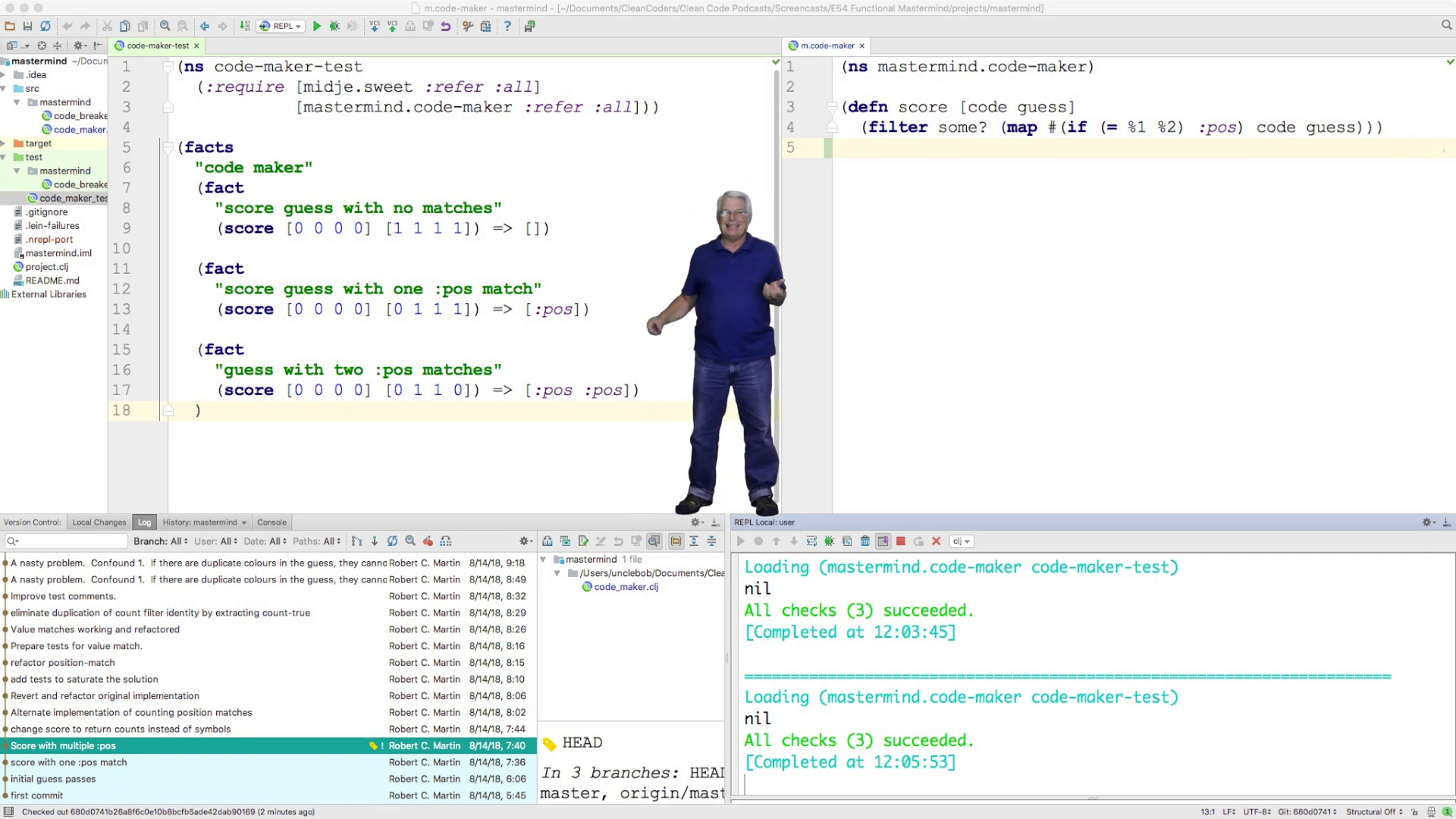The width and height of the screenshot is (1456, 819).
Task: Select the 'Improve test comments.' commit
Action: coord(268,597)
